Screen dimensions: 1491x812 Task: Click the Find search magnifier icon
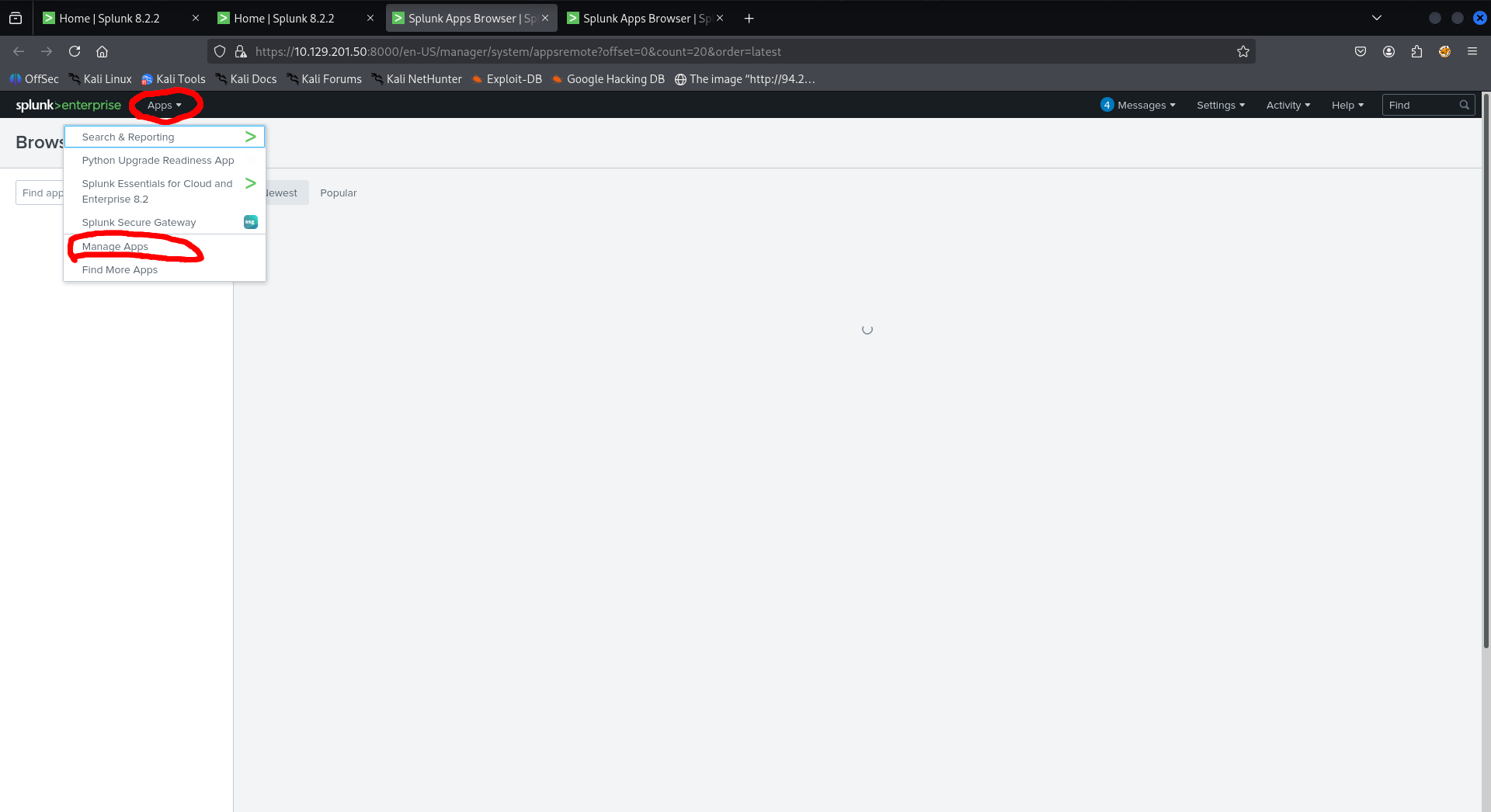tap(1464, 105)
